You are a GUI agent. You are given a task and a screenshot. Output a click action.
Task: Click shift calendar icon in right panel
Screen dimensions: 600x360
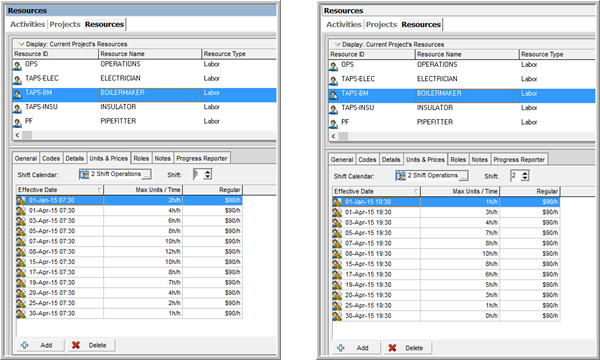[401, 176]
